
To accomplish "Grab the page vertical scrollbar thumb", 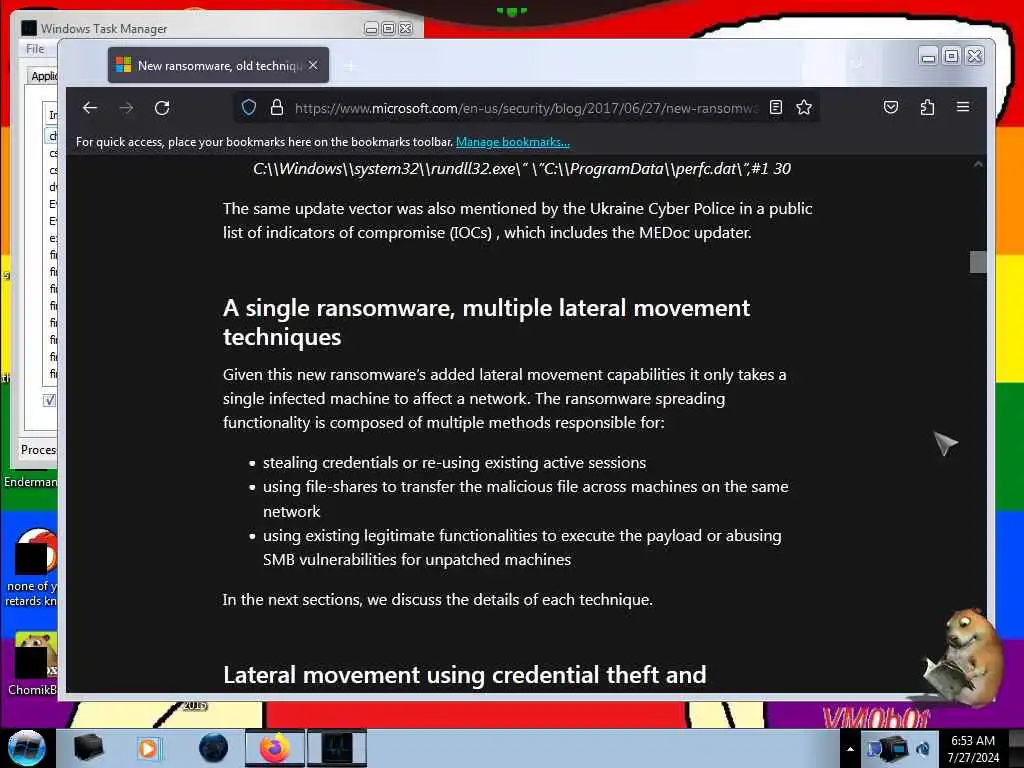I will point(978,262).
